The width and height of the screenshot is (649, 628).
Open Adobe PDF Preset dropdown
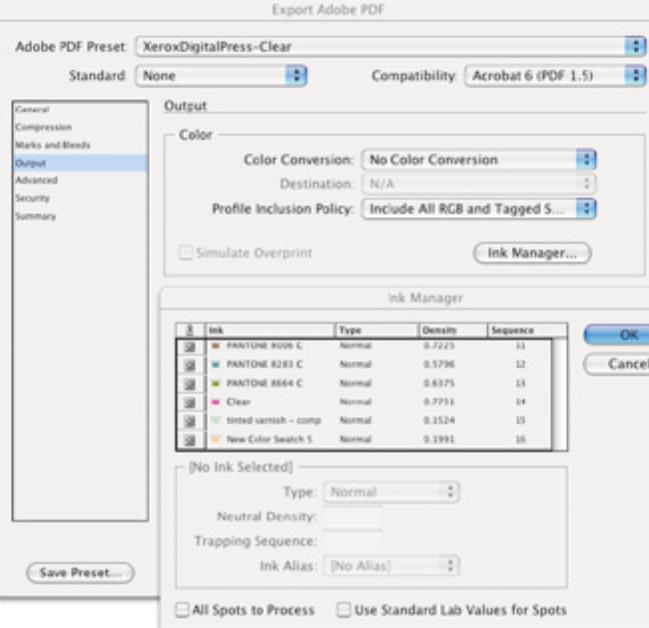391,46
